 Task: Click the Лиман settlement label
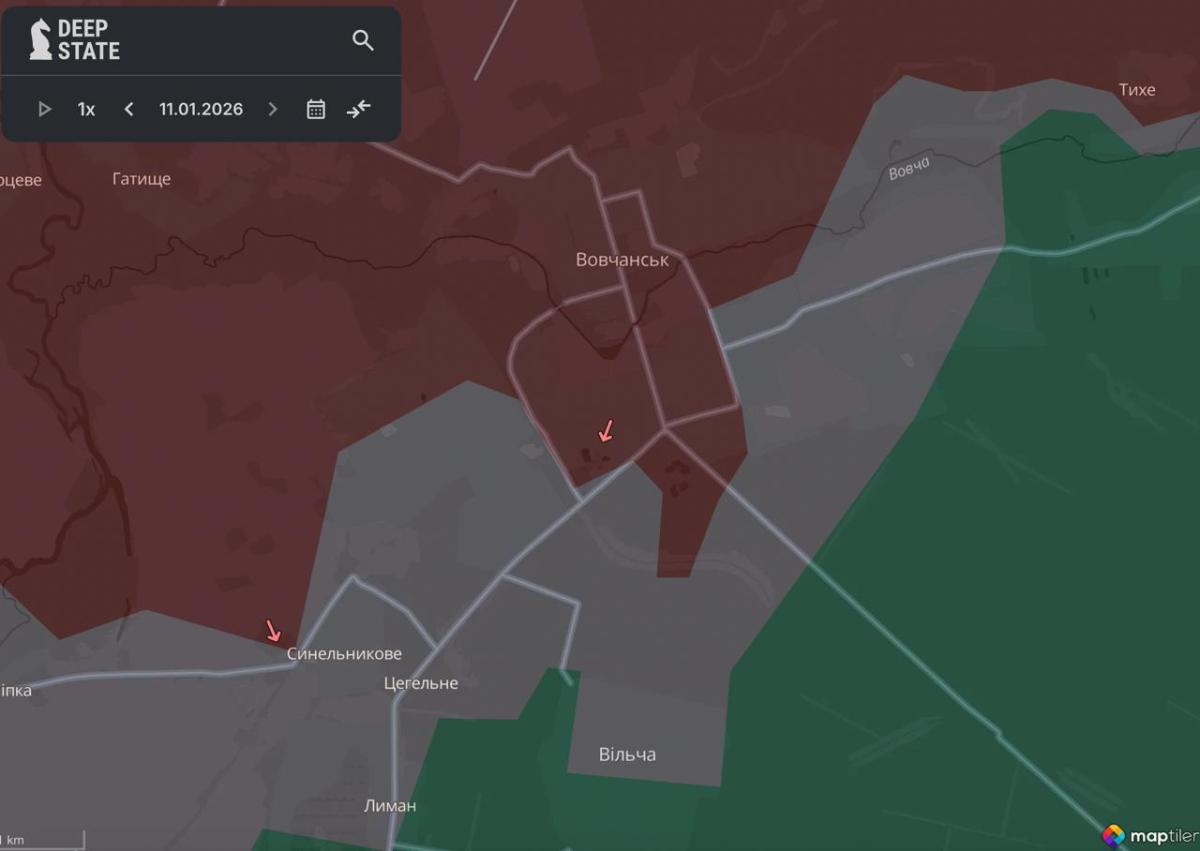click(390, 805)
